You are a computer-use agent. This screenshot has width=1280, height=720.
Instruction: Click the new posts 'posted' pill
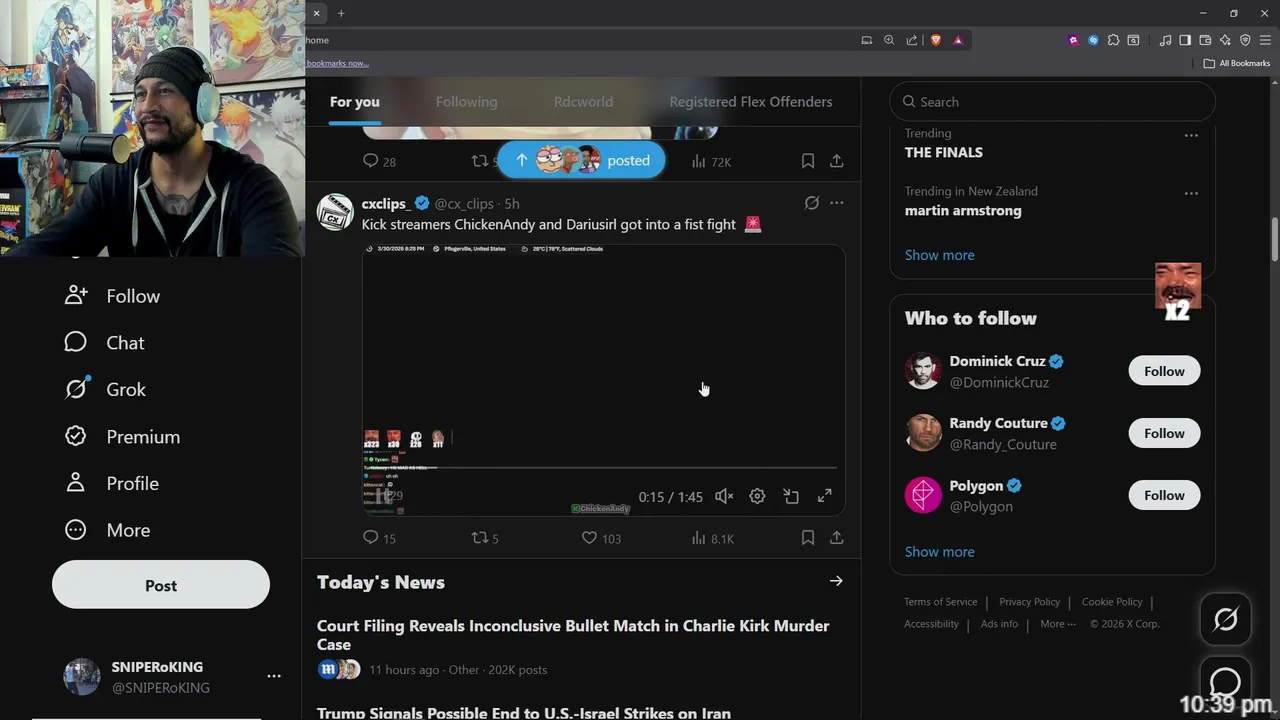[x=581, y=160]
